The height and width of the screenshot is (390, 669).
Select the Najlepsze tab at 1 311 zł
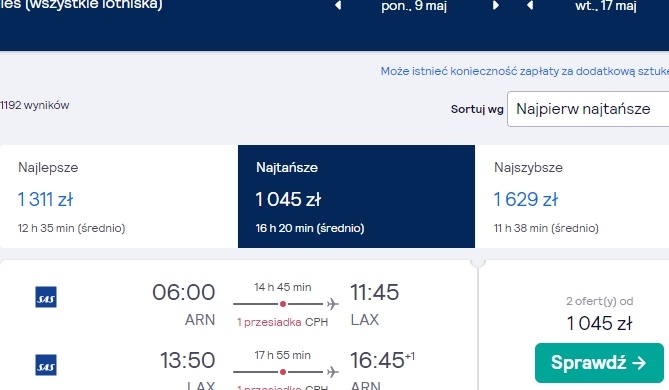[119, 196]
